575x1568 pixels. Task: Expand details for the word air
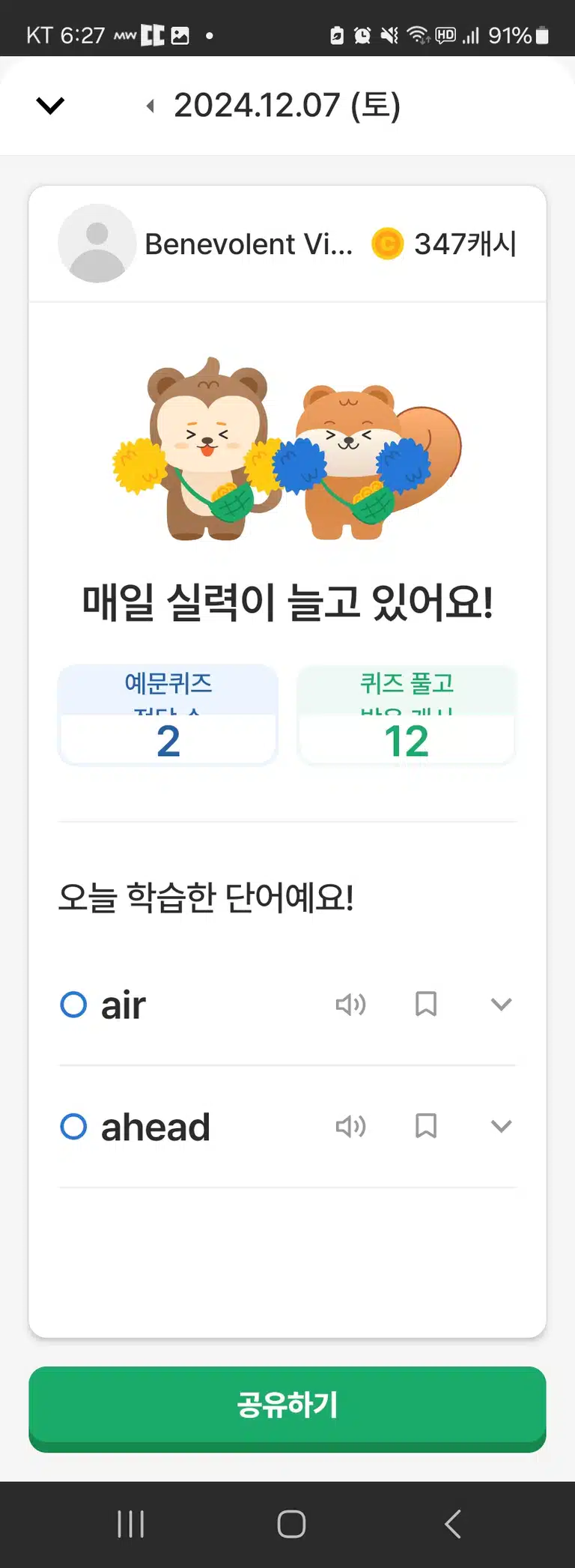pos(501,1005)
